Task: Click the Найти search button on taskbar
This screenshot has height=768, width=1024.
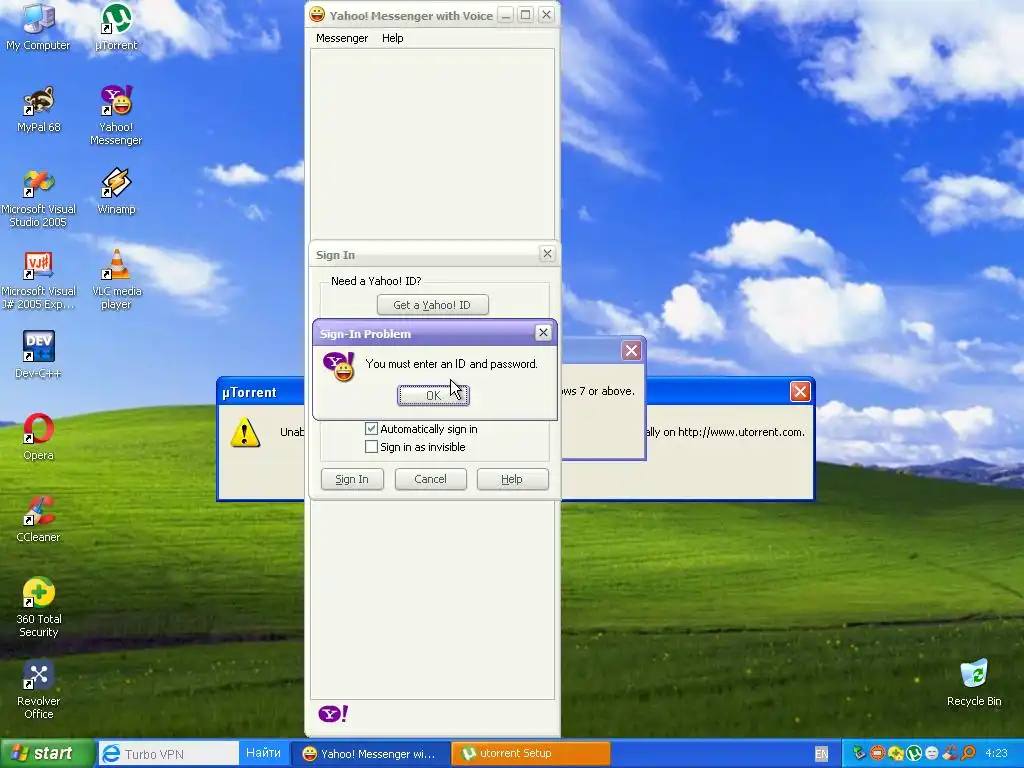Action: [263, 753]
